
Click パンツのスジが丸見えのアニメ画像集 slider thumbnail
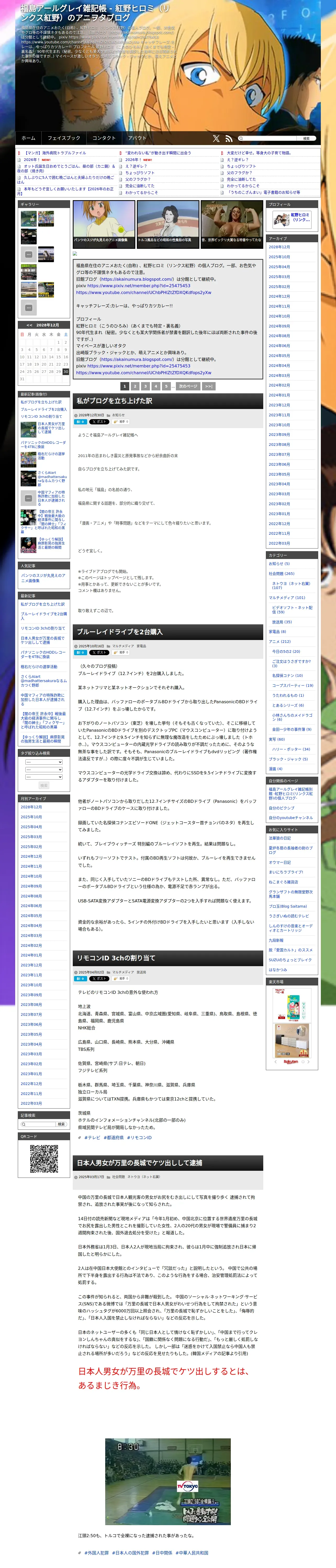point(104,224)
